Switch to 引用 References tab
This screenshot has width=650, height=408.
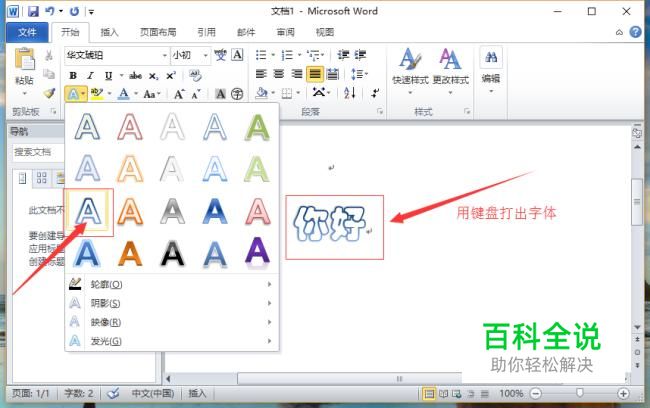206,32
